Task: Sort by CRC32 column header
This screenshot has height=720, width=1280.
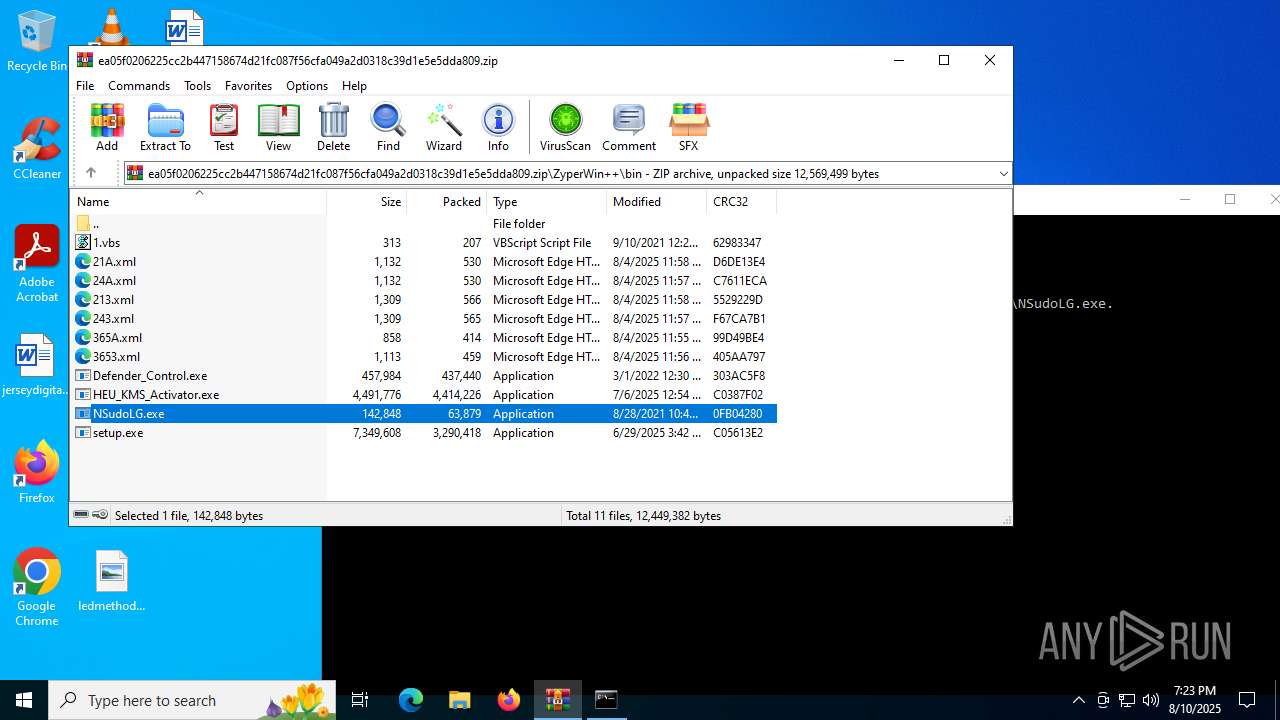Action: tap(741, 202)
